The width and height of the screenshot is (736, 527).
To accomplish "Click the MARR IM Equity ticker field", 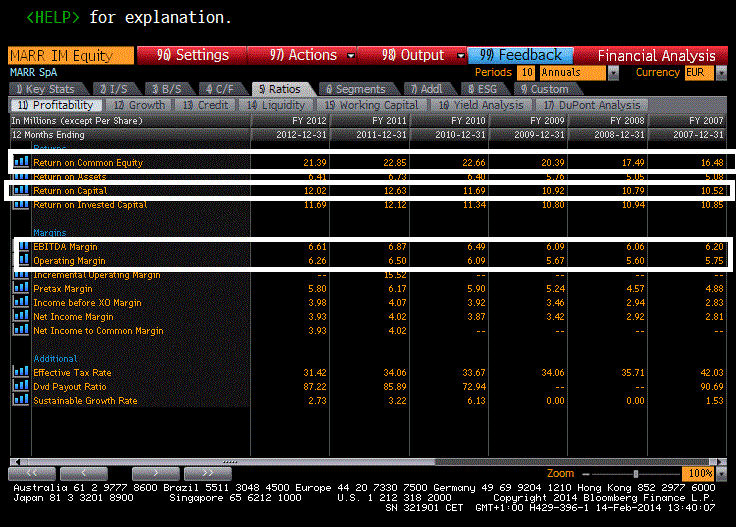I will coord(71,55).
